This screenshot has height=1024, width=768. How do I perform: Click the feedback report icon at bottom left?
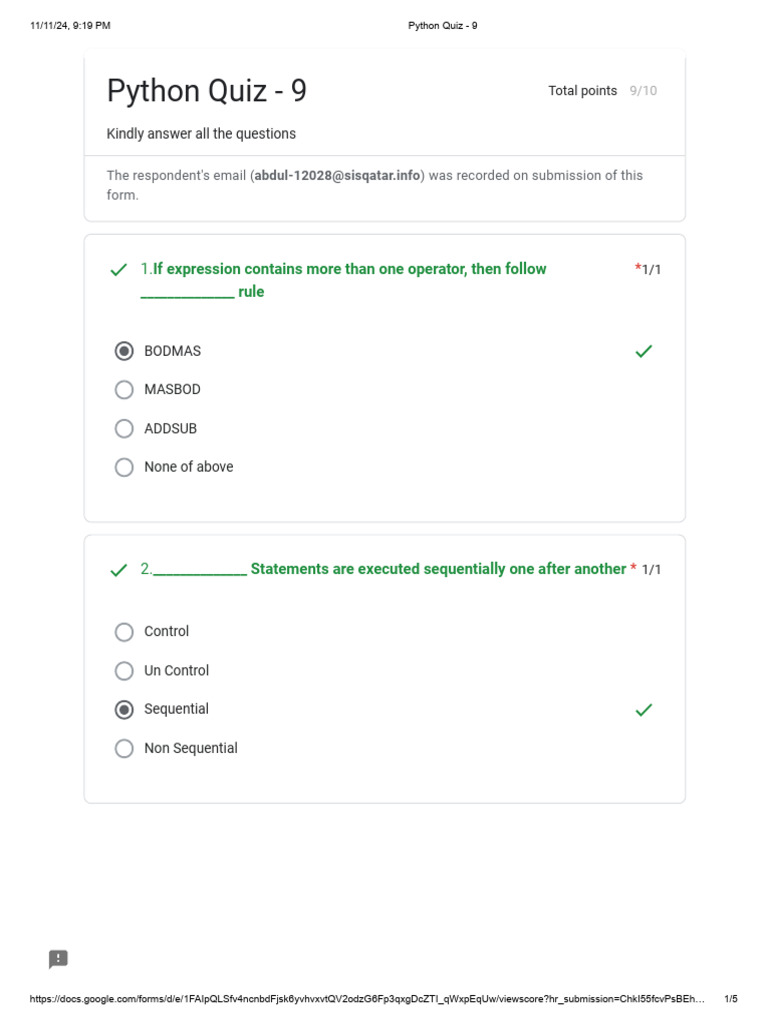58,959
